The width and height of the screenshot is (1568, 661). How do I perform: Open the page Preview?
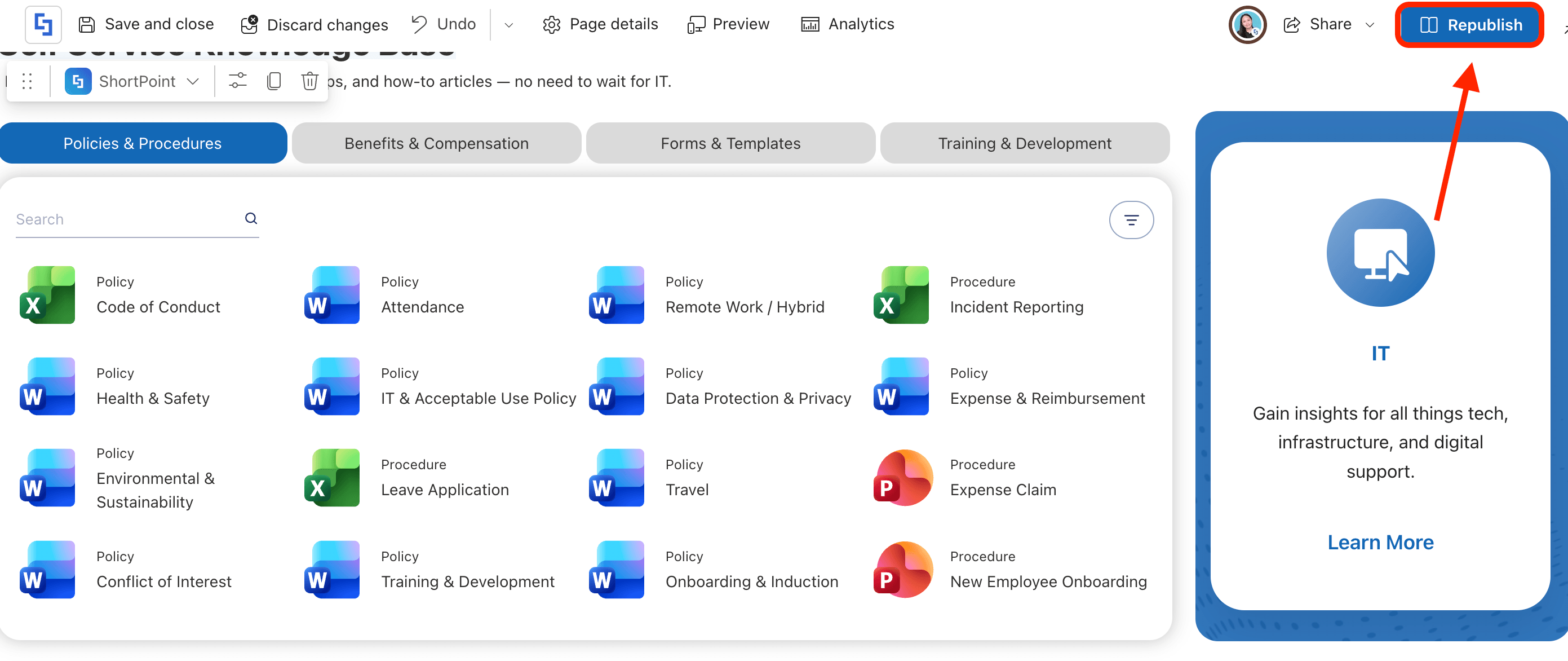pos(728,24)
